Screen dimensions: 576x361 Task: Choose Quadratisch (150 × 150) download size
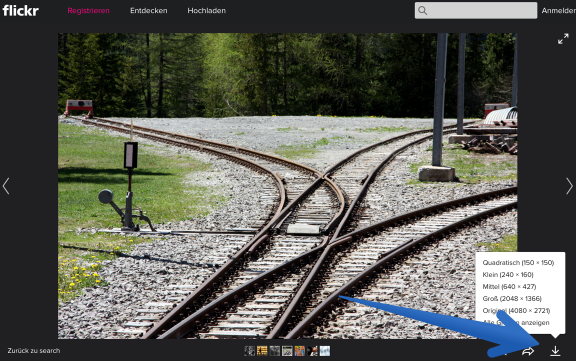tap(518, 263)
